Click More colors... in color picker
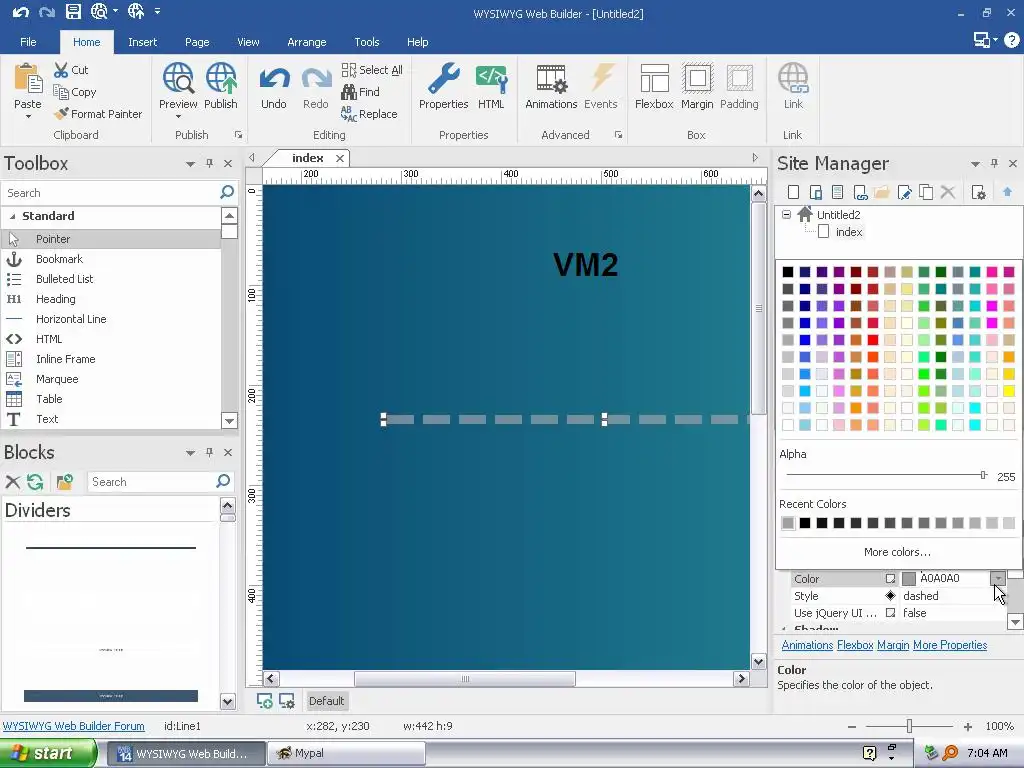Screen dimensions: 1024x768 (897, 552)
